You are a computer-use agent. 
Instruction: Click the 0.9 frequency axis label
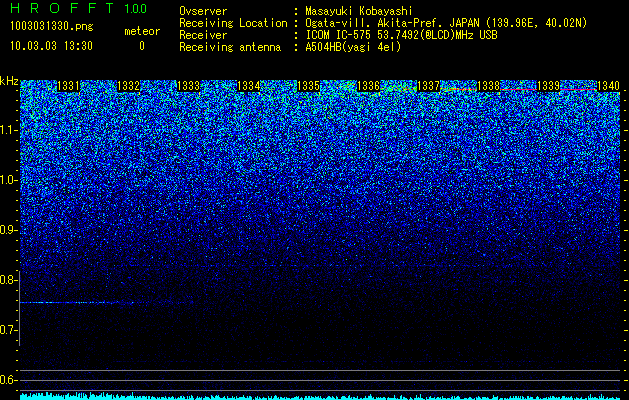pos(8,230)
